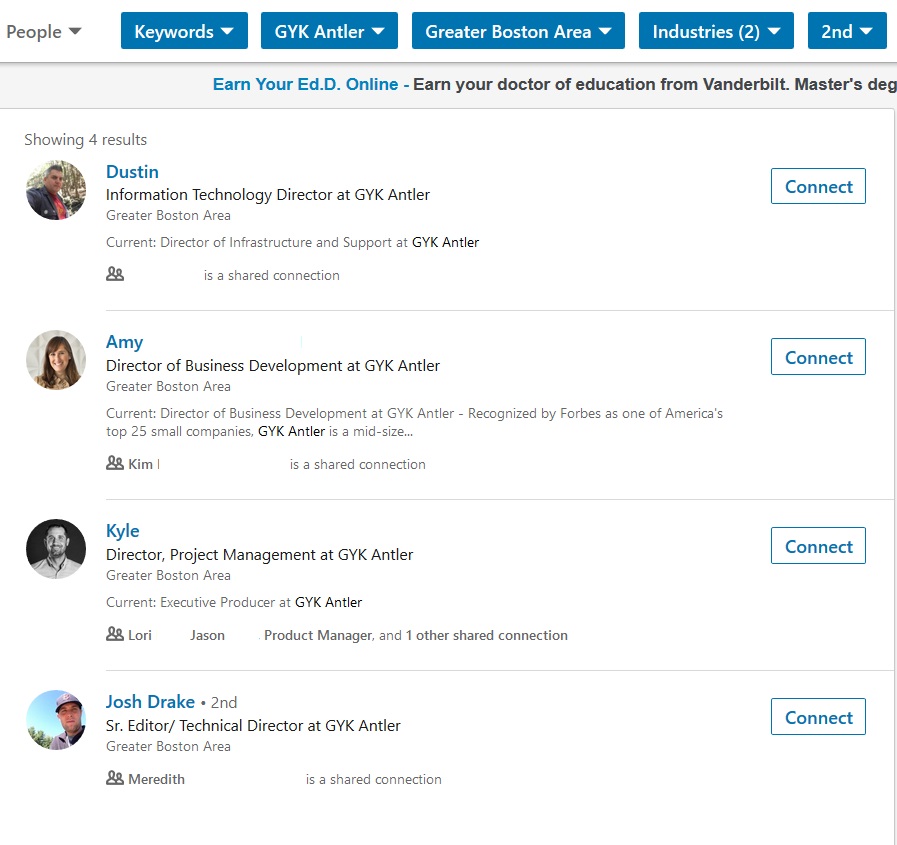The image size is (897, 845).
Task: Expand the People search type dropdown
Action: tap(44, 32)
